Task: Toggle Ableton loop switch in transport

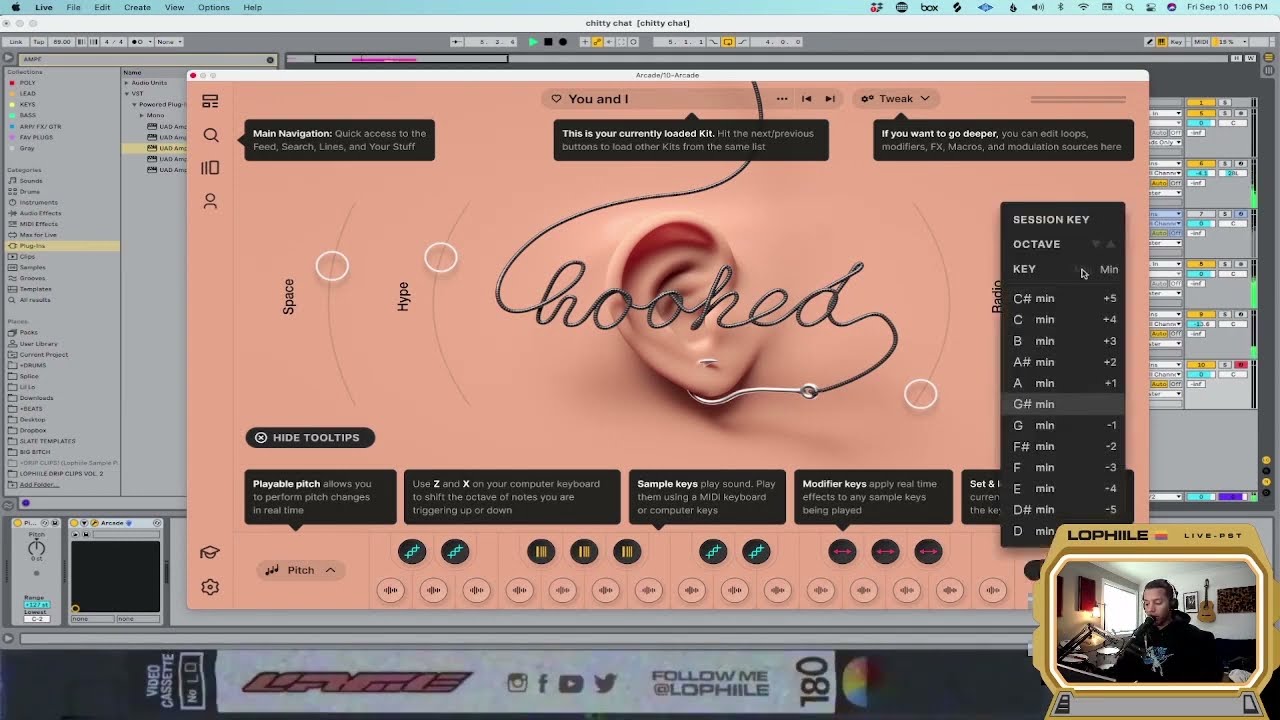Action: click(x=727, y=42)
